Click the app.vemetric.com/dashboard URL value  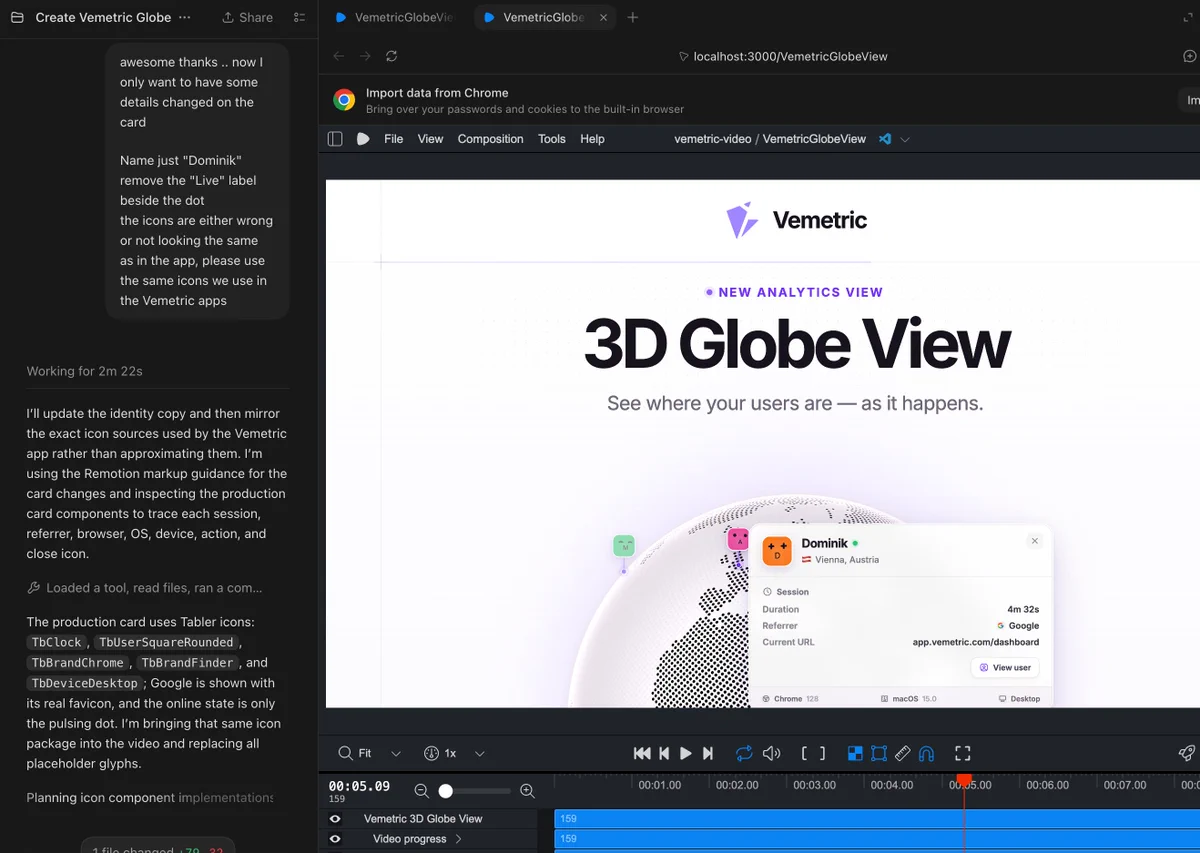(976, 642)
